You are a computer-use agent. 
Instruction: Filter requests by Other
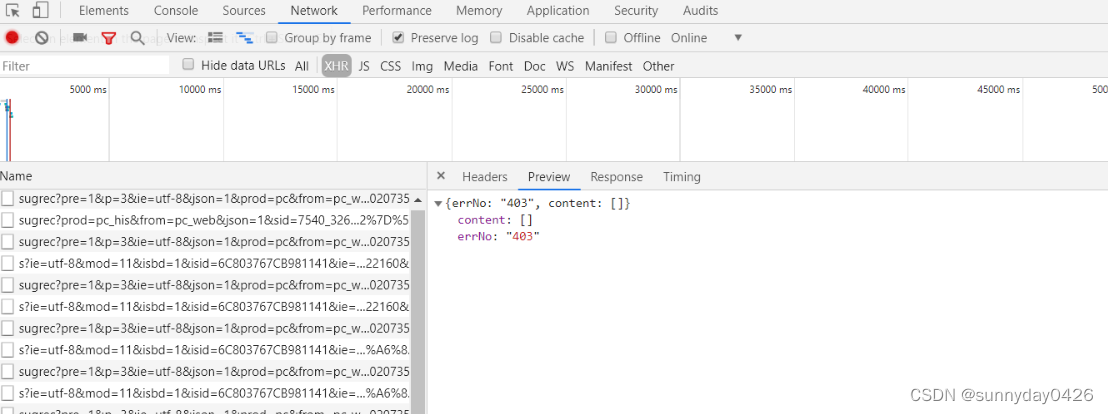(x=659, y=66)
